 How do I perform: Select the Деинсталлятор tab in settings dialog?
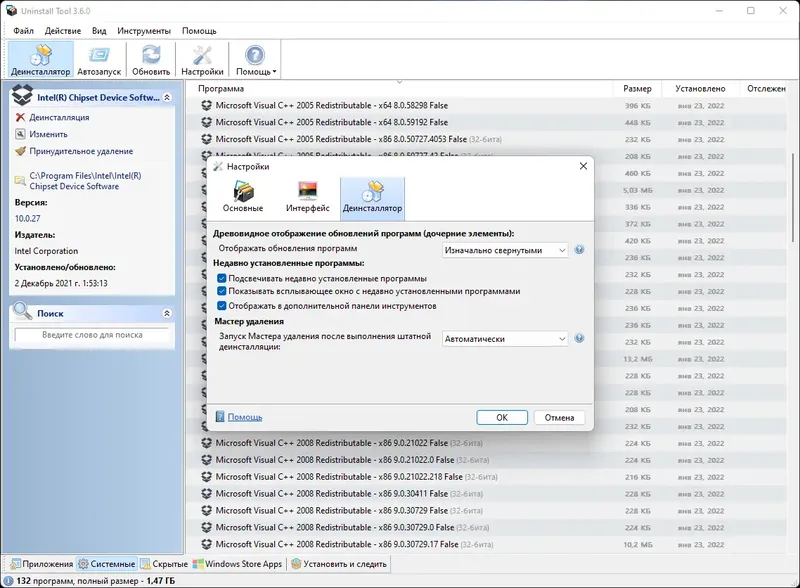coord(372,198)
